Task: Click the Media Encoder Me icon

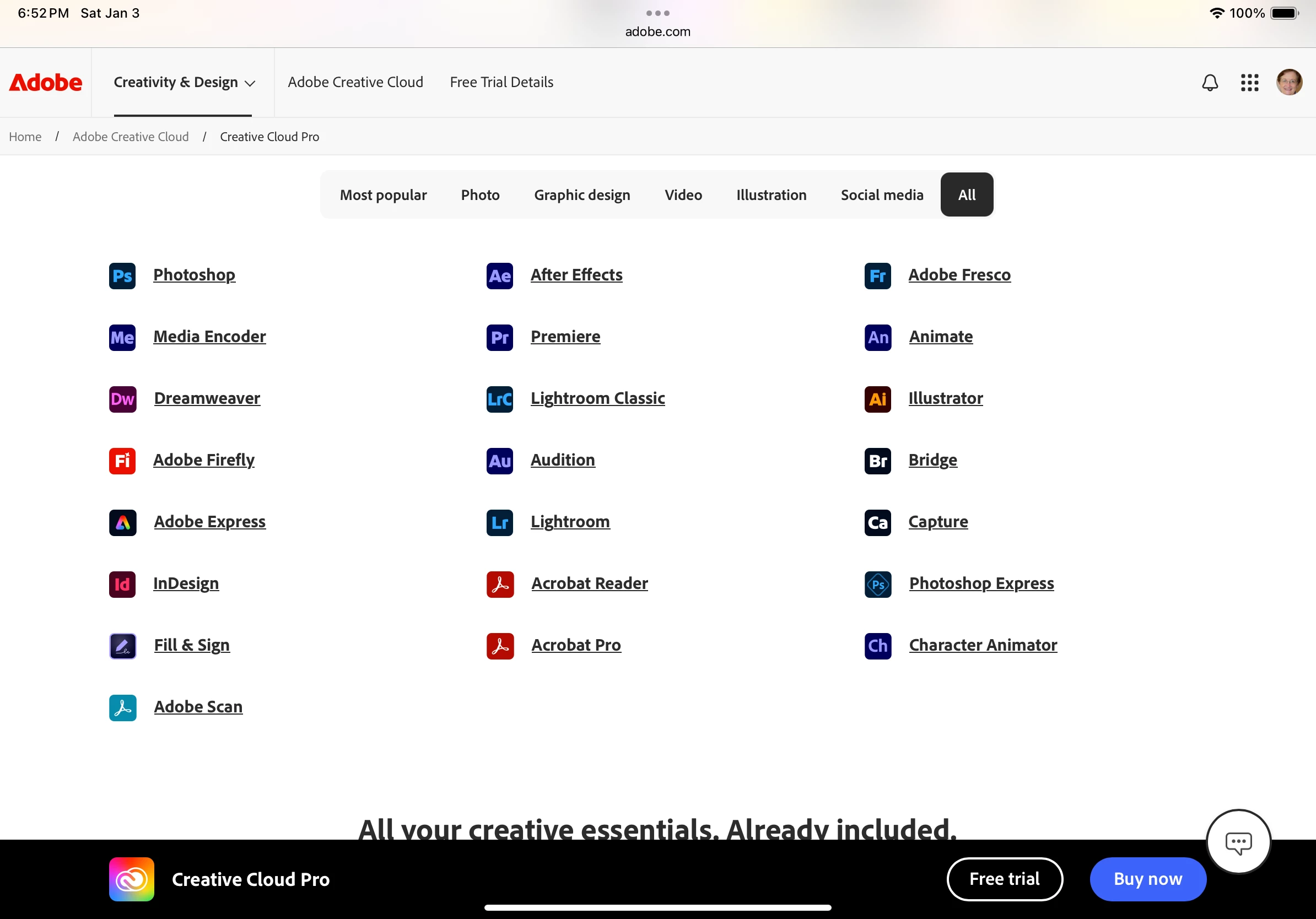Action: coord(122,338)
